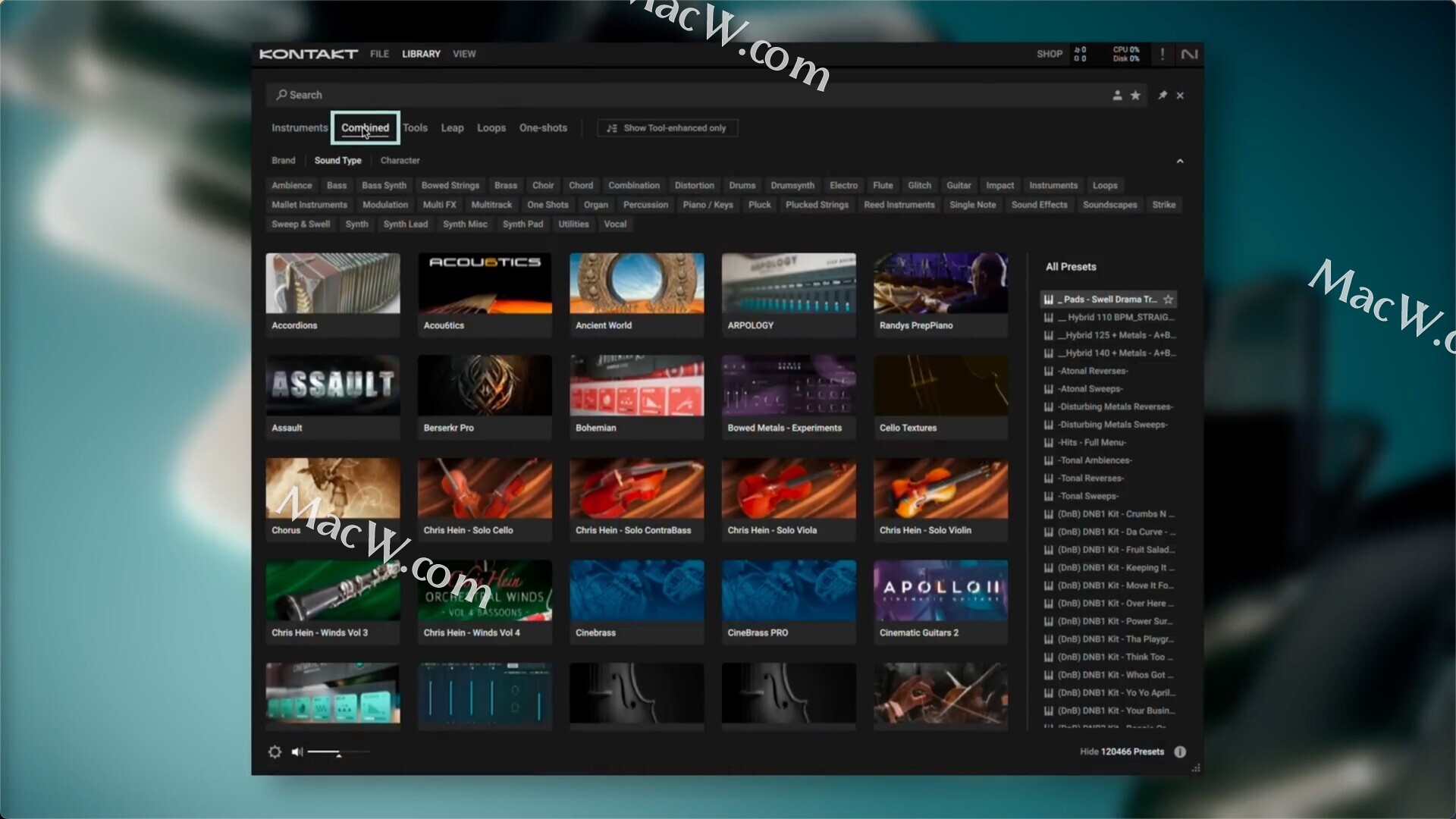Open the Cello Textures library

pyautogui.click(x=940, y=396)
